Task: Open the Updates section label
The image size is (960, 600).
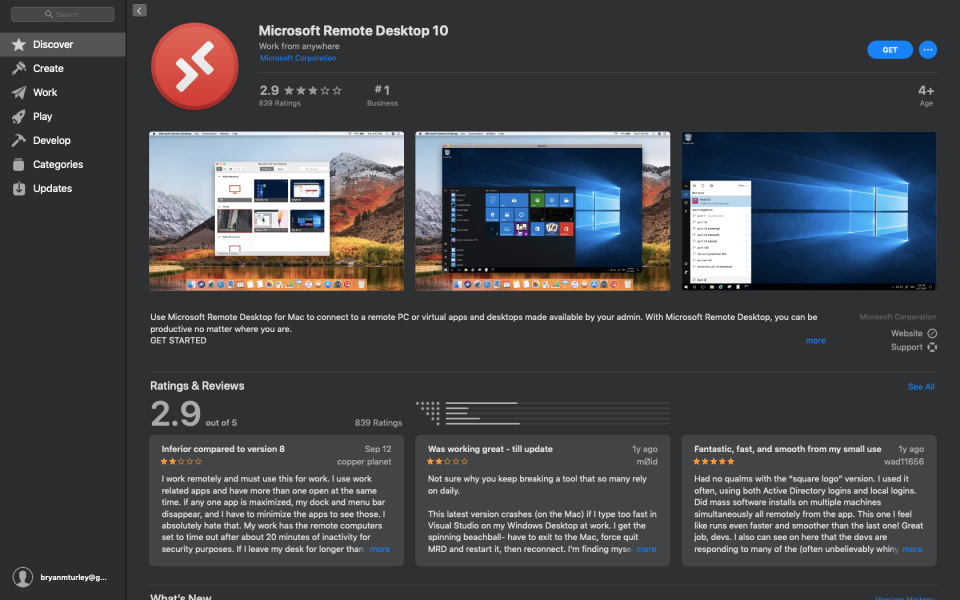Action: click(53, 189)
